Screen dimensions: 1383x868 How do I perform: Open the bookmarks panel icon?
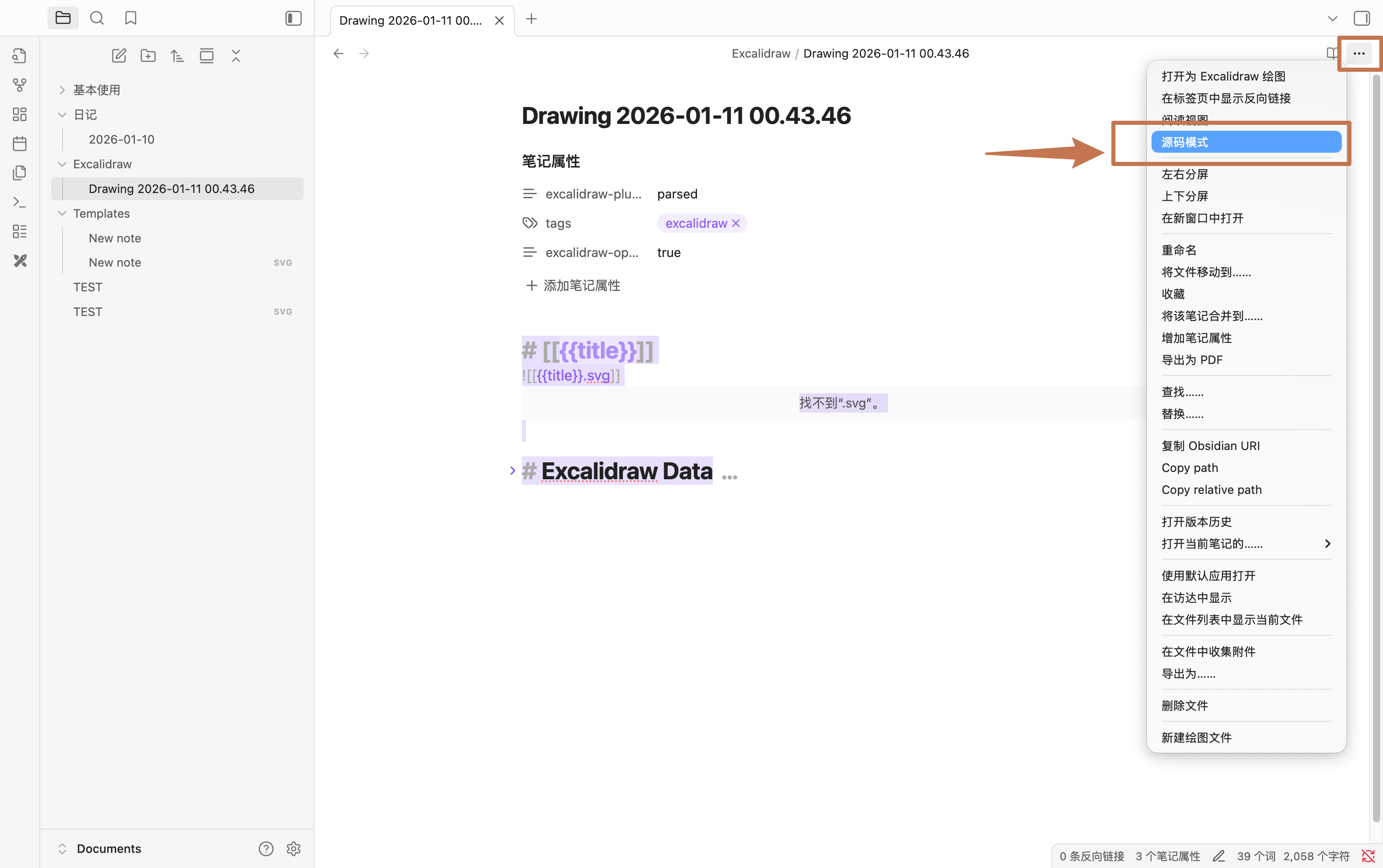(x=131, y=18)
